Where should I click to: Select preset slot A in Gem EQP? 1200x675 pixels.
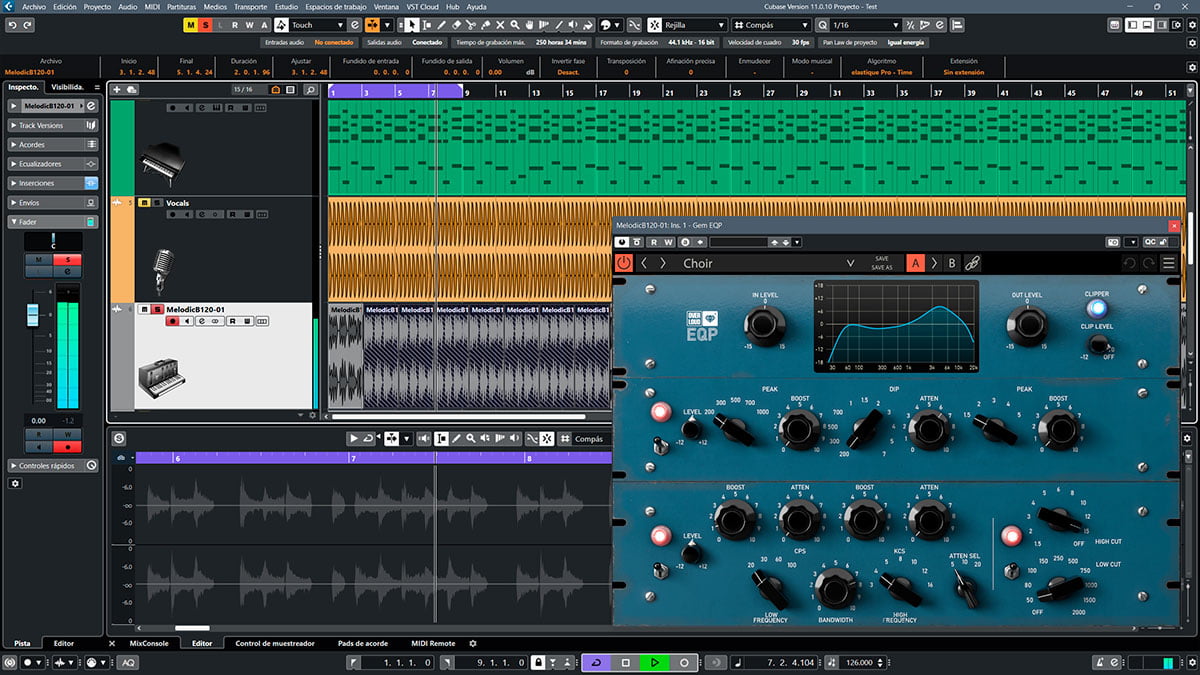pyautogui.click(x=915, y=263)
